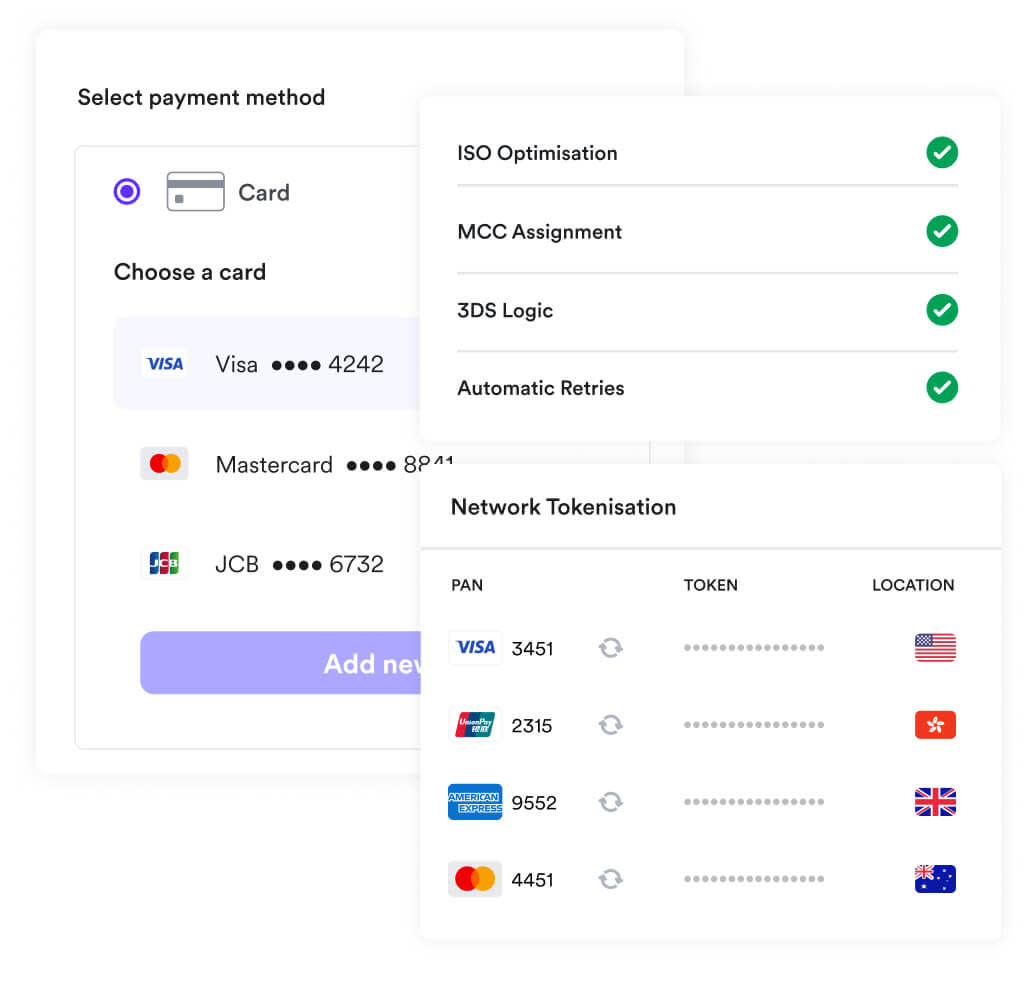Click the masked token dots for PAN 2315
Viewport: 1026px width, 990px height.
(753, 724)
